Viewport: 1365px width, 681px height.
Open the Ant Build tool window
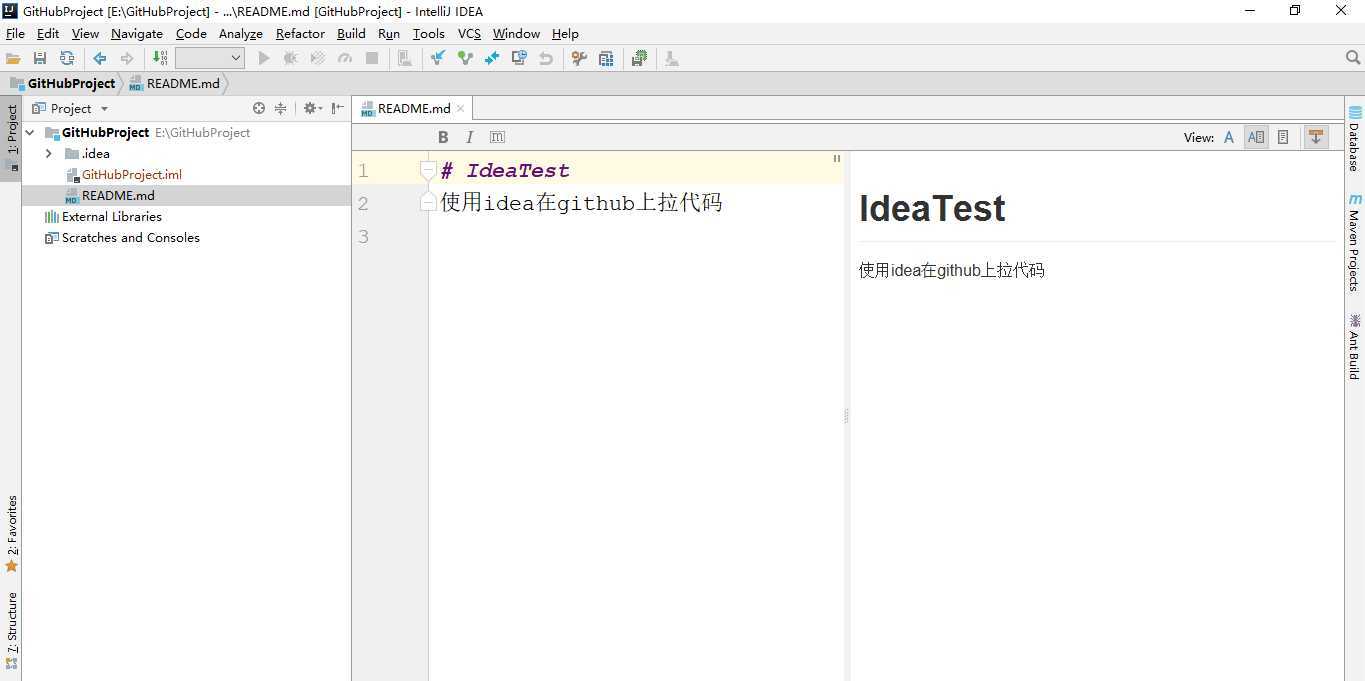[x=1355, y=347]
